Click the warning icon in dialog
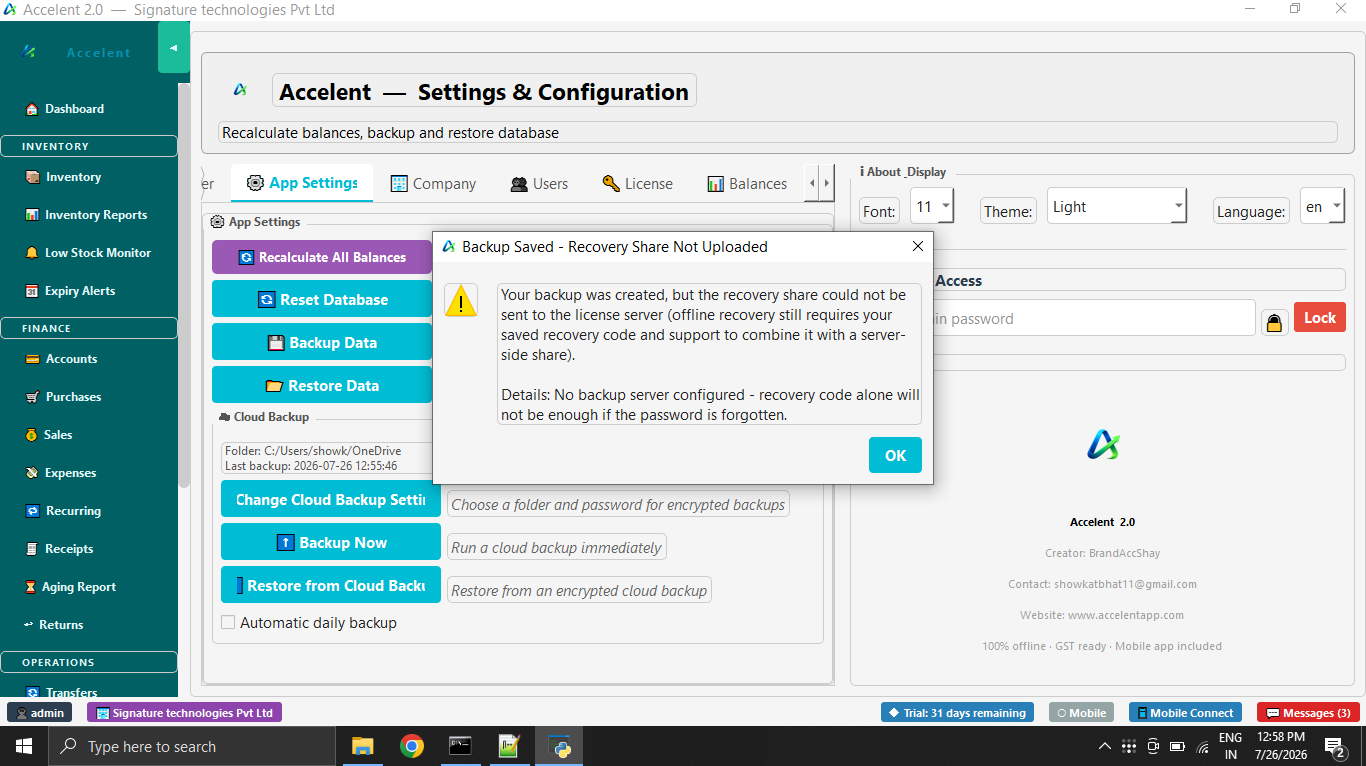 point(461,300)
